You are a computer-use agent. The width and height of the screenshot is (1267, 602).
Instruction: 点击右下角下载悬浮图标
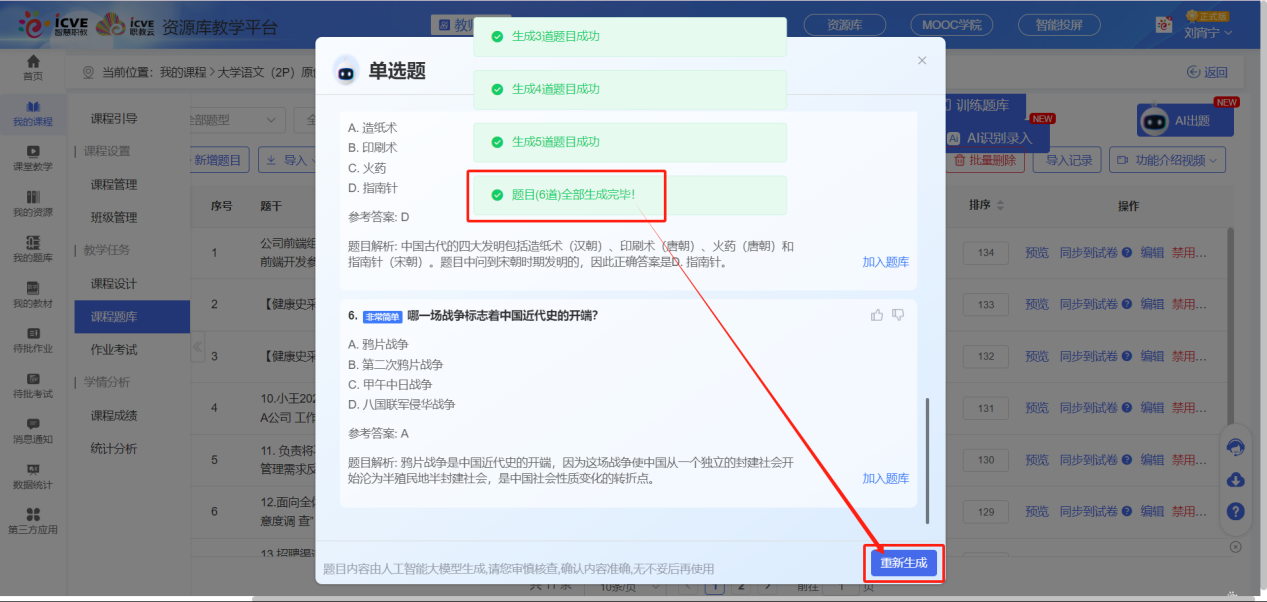pos(1235,480)
